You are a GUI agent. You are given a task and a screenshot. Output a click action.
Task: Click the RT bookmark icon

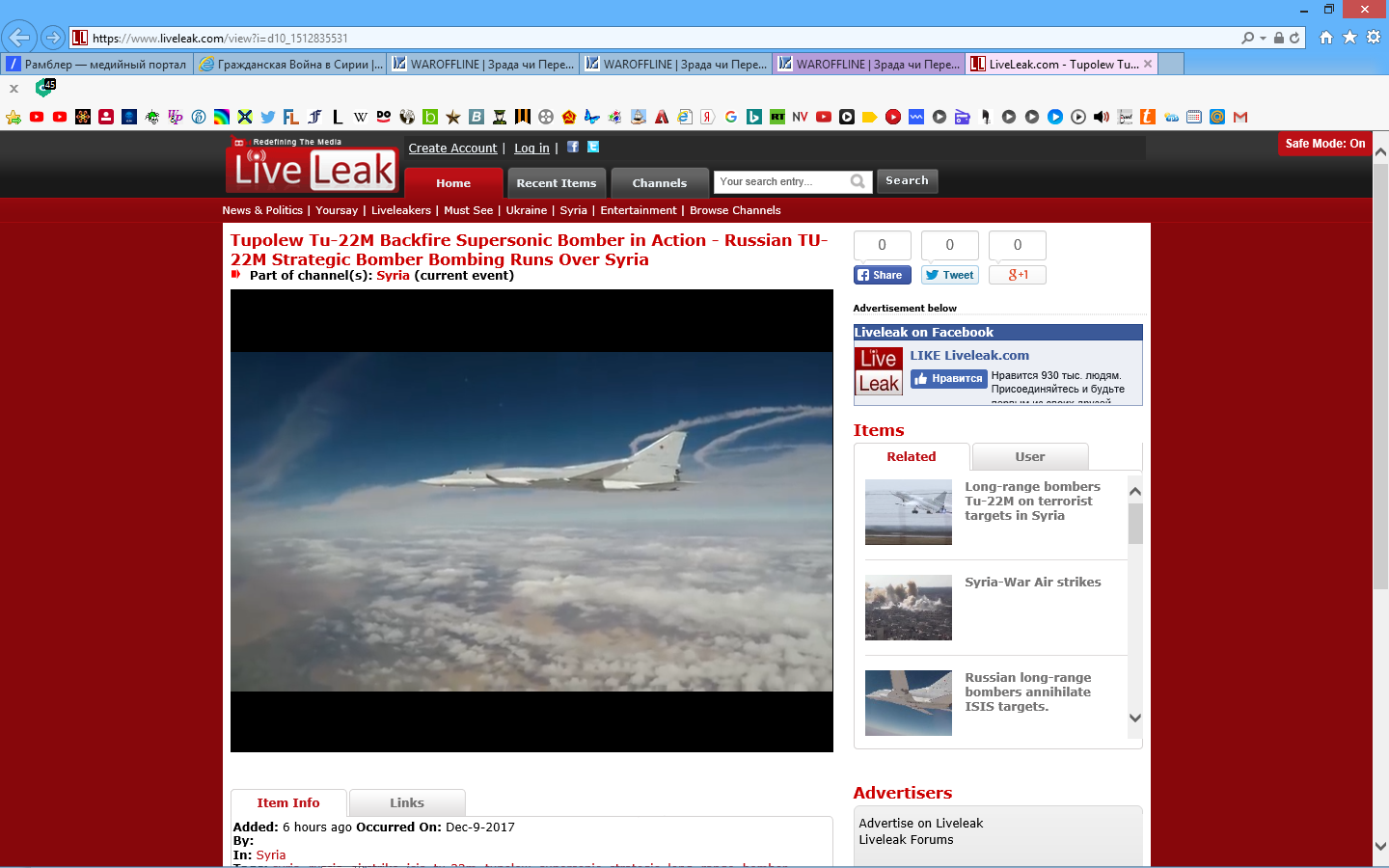click(777, 117)
